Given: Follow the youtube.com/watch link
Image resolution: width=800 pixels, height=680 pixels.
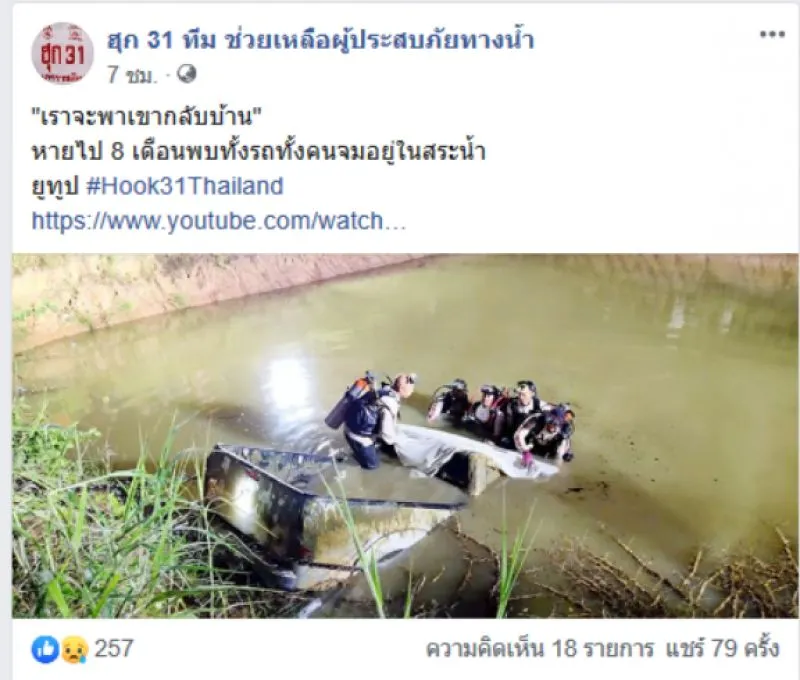Looking at the screenshot, I should (219, 221).
